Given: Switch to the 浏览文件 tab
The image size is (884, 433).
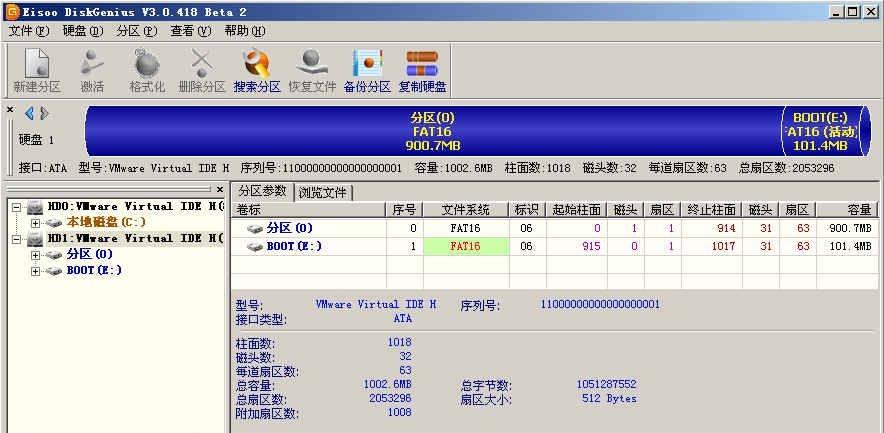Looking at the screenshot, I should tap(324, 192).
